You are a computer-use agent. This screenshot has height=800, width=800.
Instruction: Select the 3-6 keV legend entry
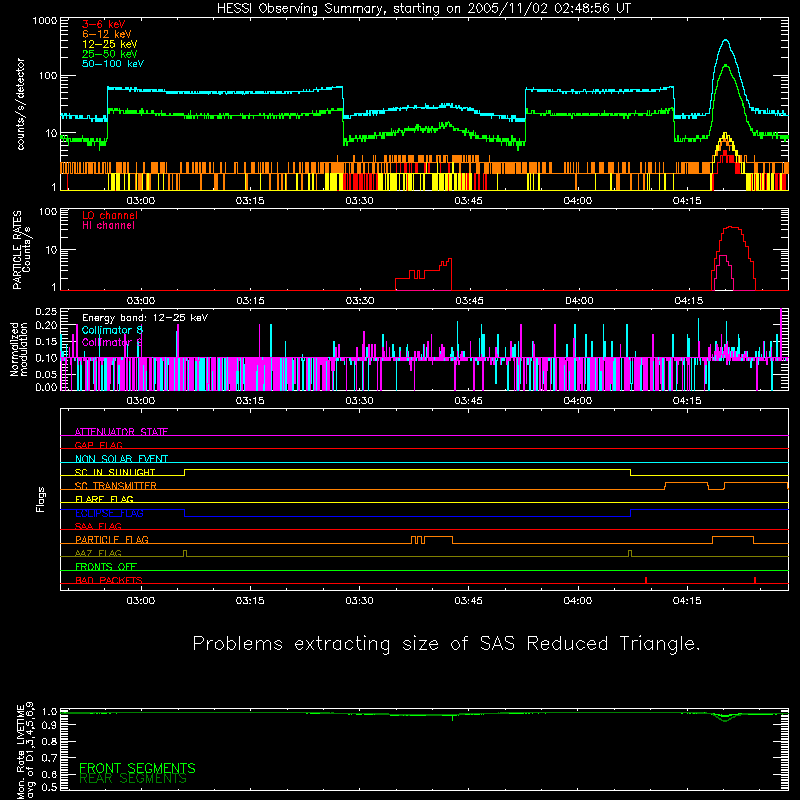pos(104,24)
